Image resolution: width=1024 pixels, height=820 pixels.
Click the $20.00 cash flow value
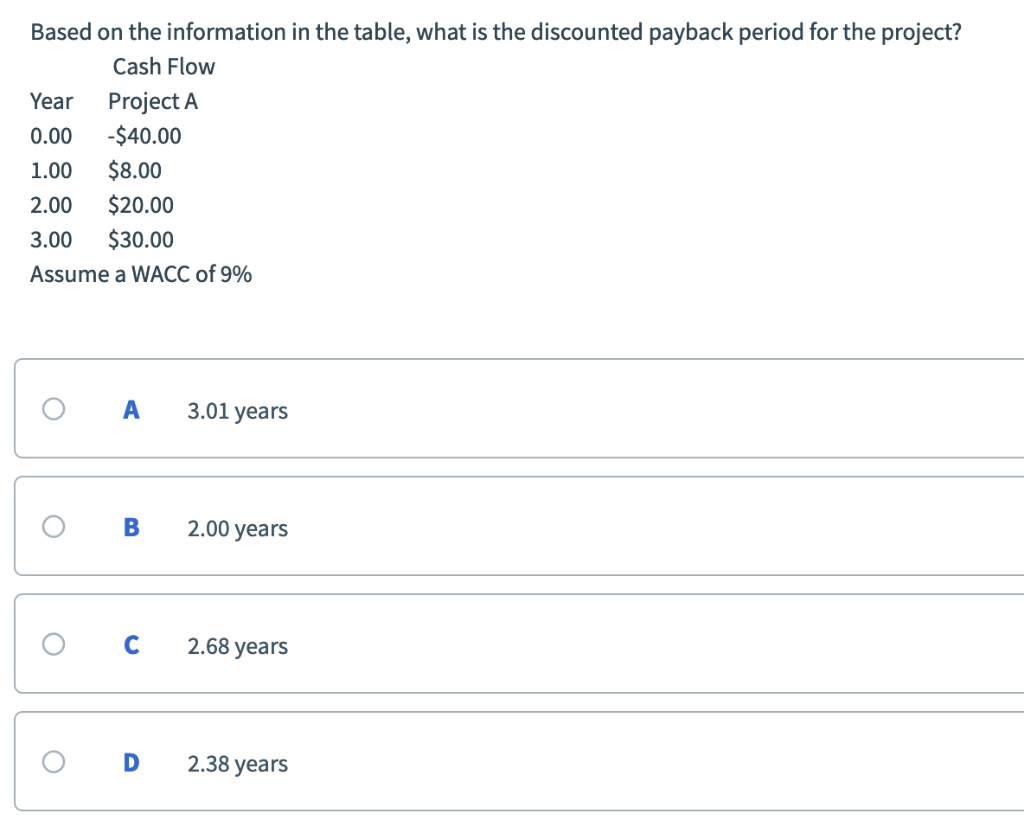tap(141, 206)
